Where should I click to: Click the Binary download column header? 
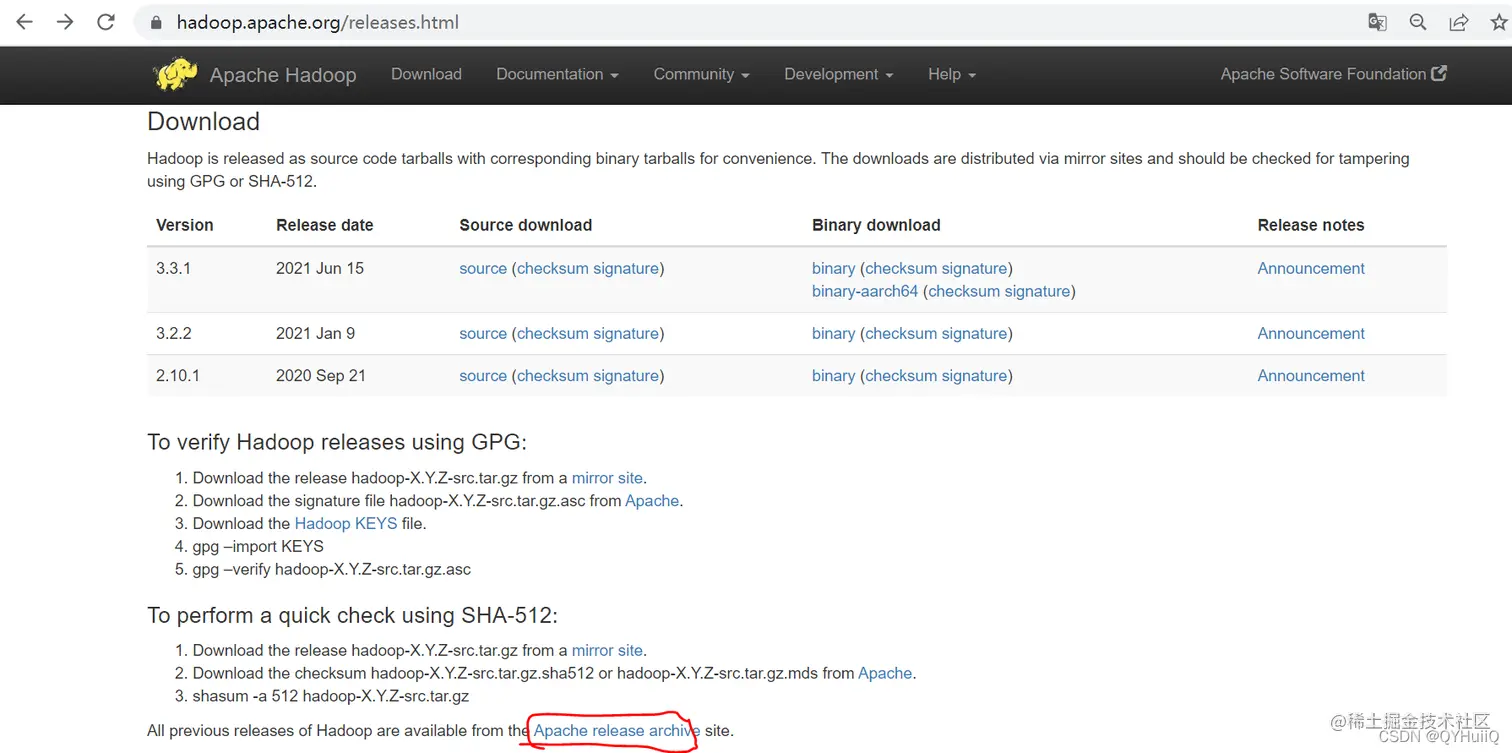[x=876, y=225]
